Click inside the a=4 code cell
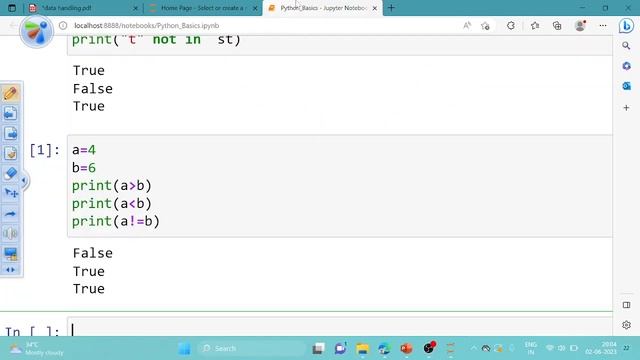The width and height of the screenshot is (640, 360). pyautogui.click(x=340, y=186)
